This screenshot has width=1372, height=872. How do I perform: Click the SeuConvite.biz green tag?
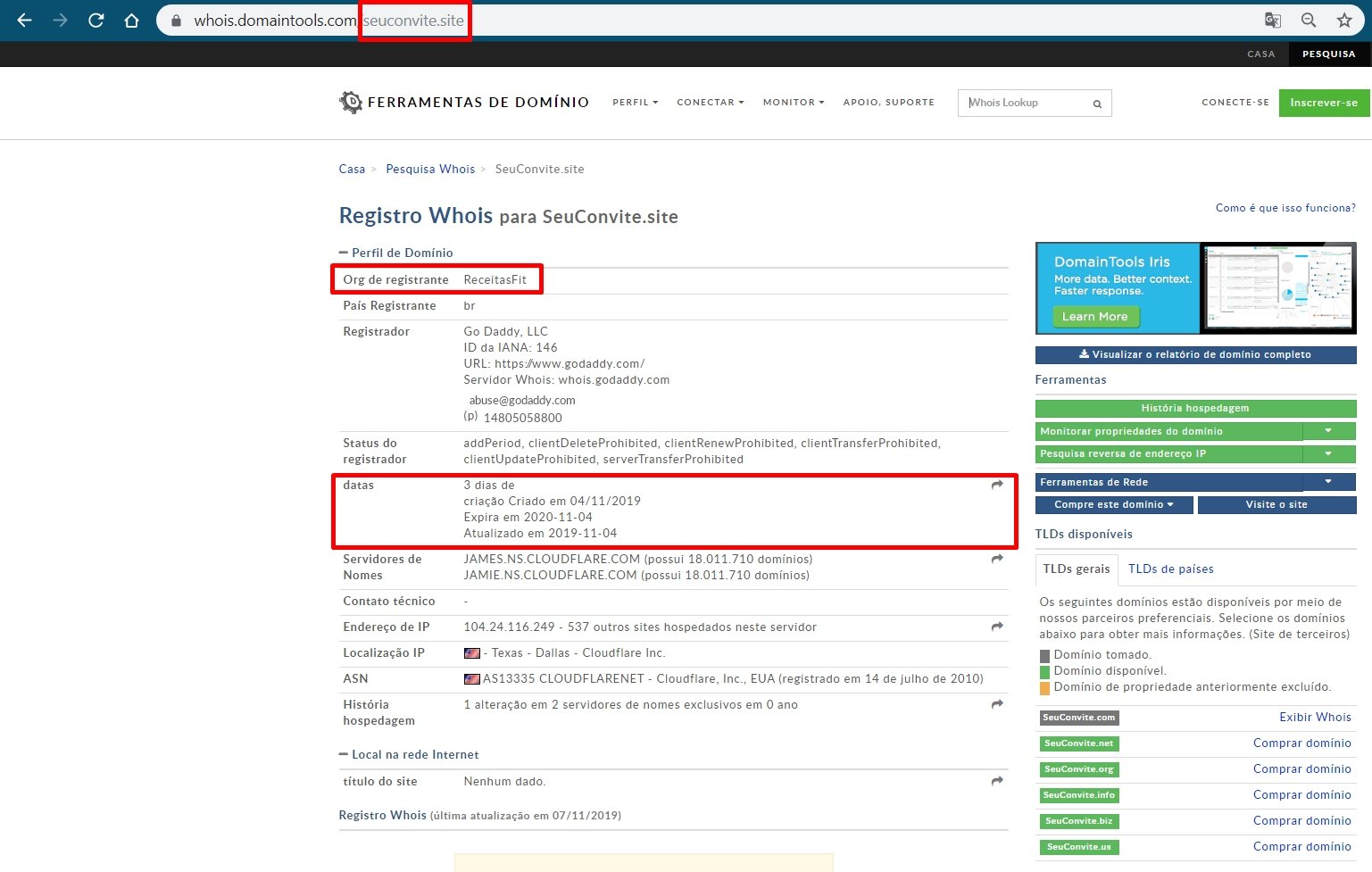(x=1079, y=821)
